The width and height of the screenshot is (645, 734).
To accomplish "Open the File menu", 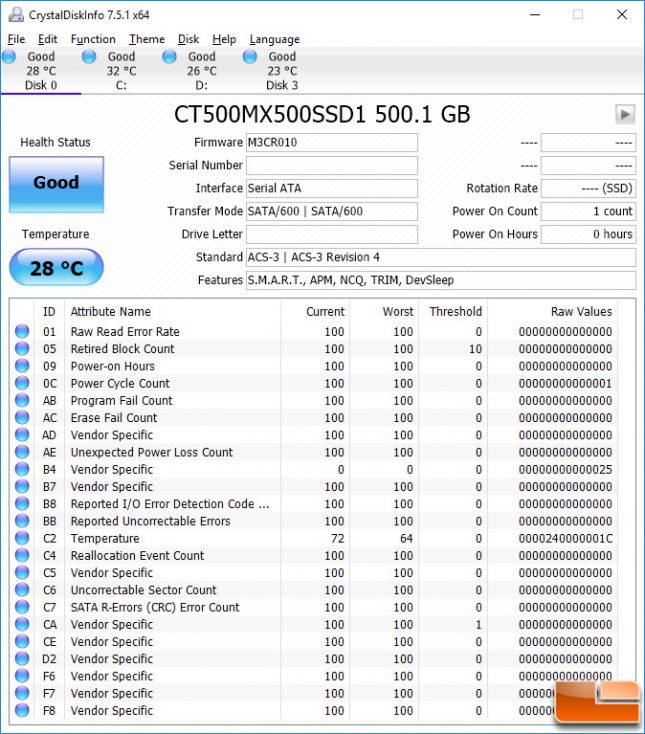I will pos(16,39).
